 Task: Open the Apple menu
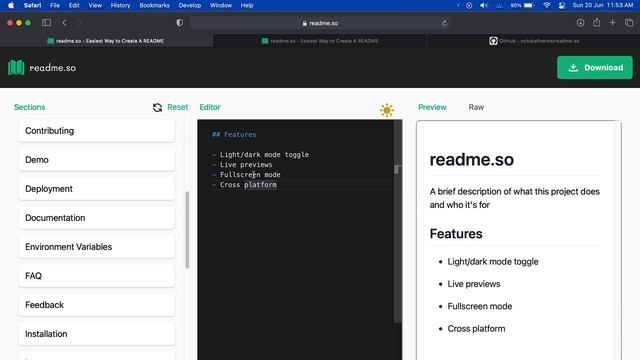pos(11,5)
